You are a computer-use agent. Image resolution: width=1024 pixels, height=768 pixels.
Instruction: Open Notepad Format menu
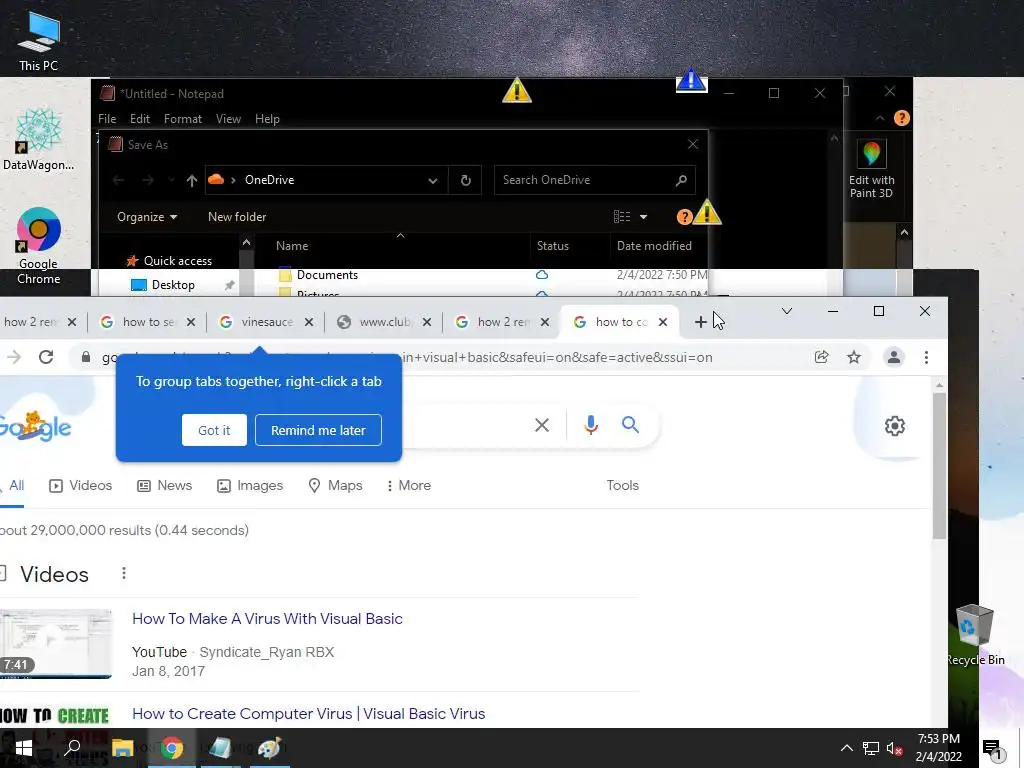183,119
